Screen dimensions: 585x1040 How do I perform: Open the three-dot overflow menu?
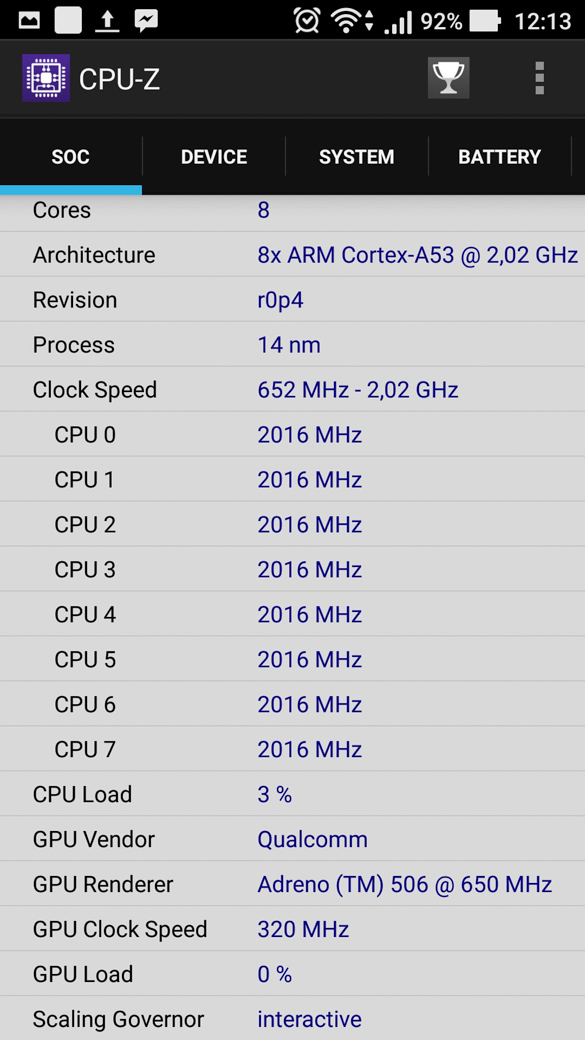point(539,78)
